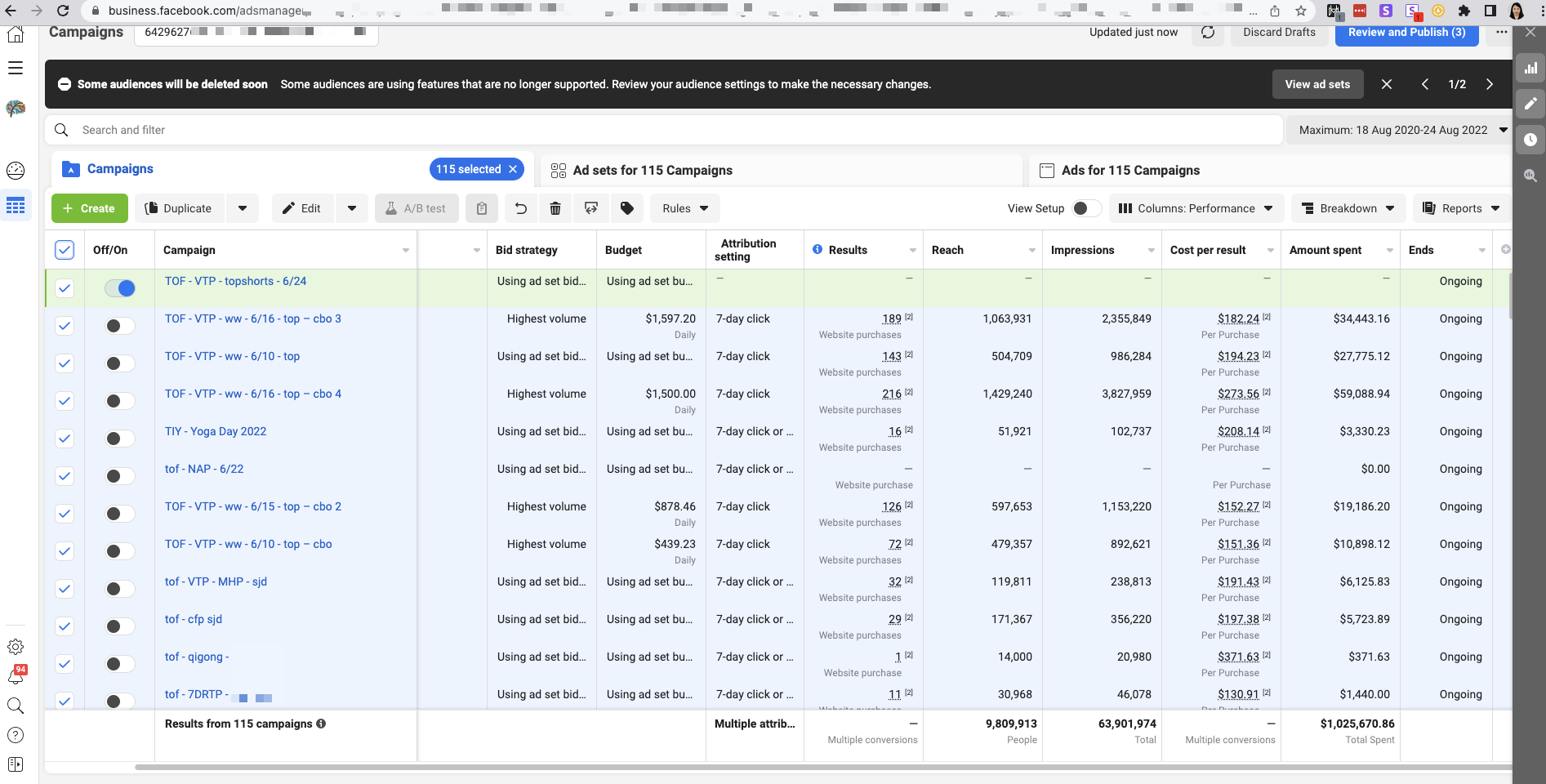The height and width of the screenshot is (784, 1546).
Task: Turn off the TOF - VTP - topshorts - 6/24 campaign
Action: point(120,288)
